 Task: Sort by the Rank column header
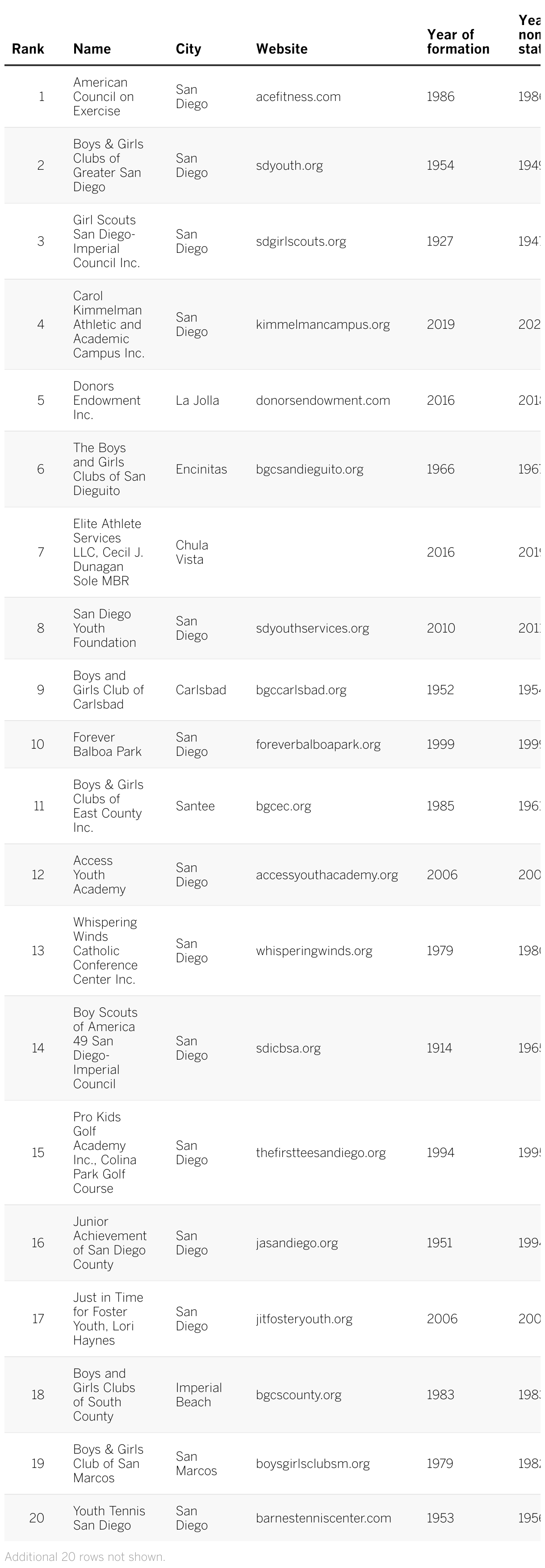click(28, 49)
